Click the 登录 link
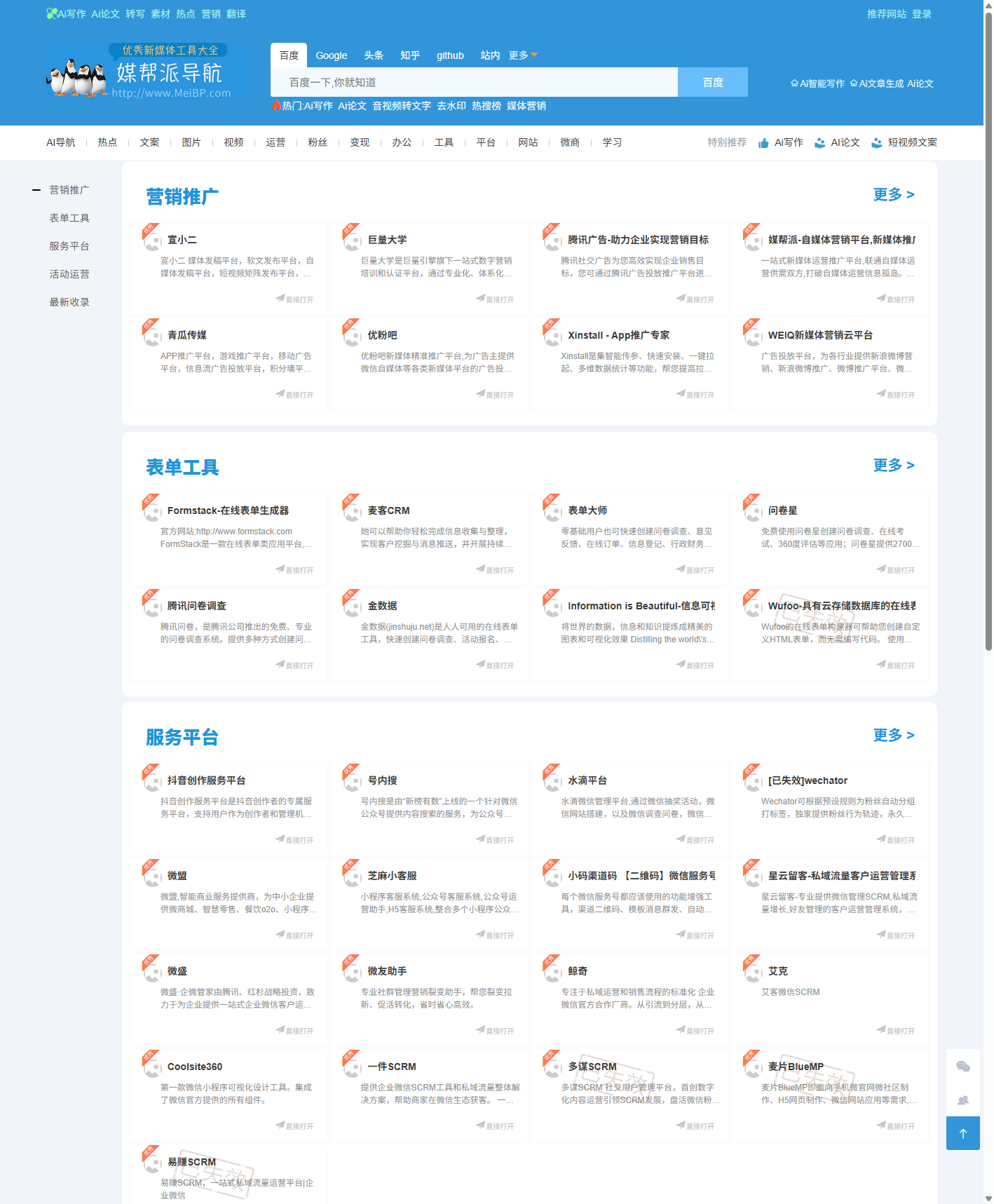 click(922, 14)
